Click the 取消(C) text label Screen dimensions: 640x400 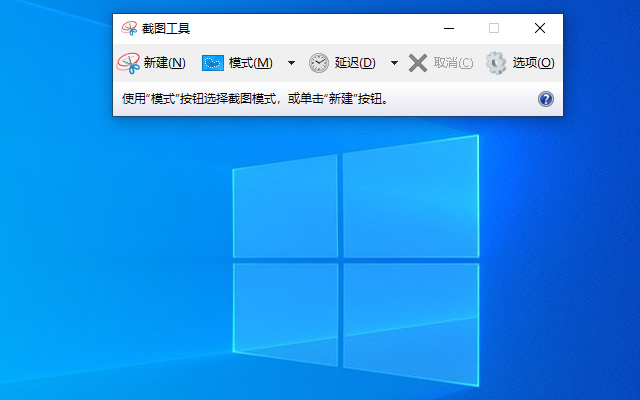[x=453, y=63]
